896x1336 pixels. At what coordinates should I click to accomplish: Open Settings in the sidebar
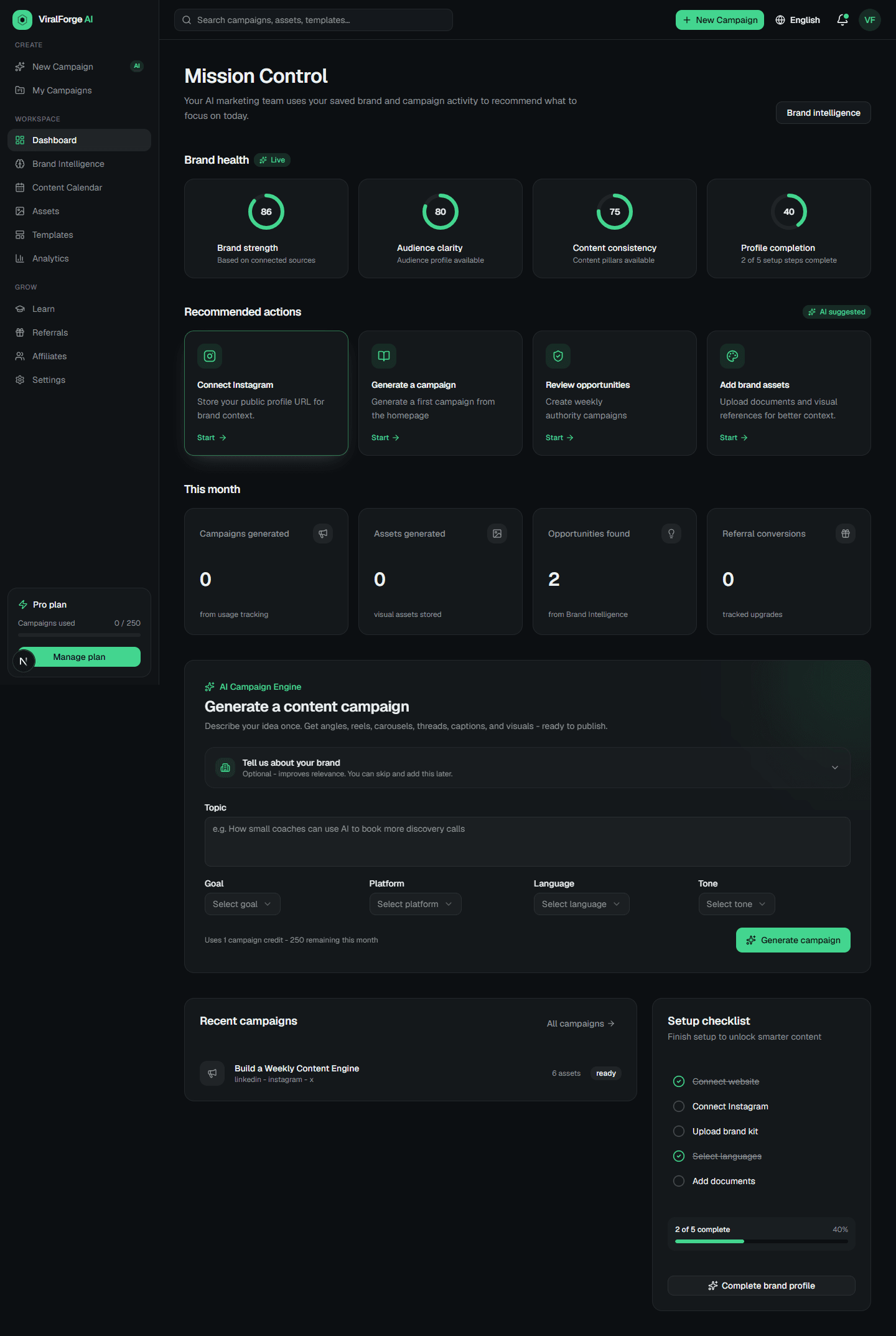click(79, 380)
